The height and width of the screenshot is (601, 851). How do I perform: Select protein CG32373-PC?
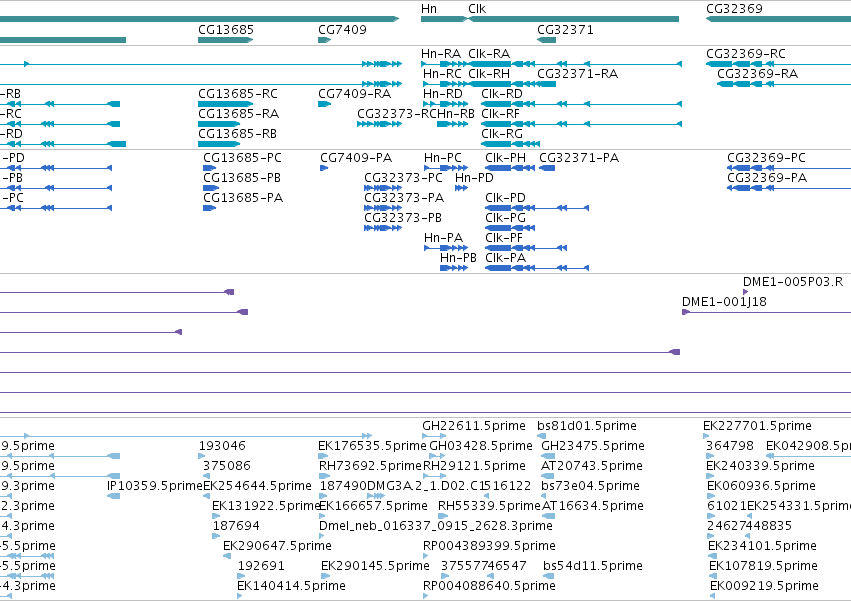tap(403, 178)
